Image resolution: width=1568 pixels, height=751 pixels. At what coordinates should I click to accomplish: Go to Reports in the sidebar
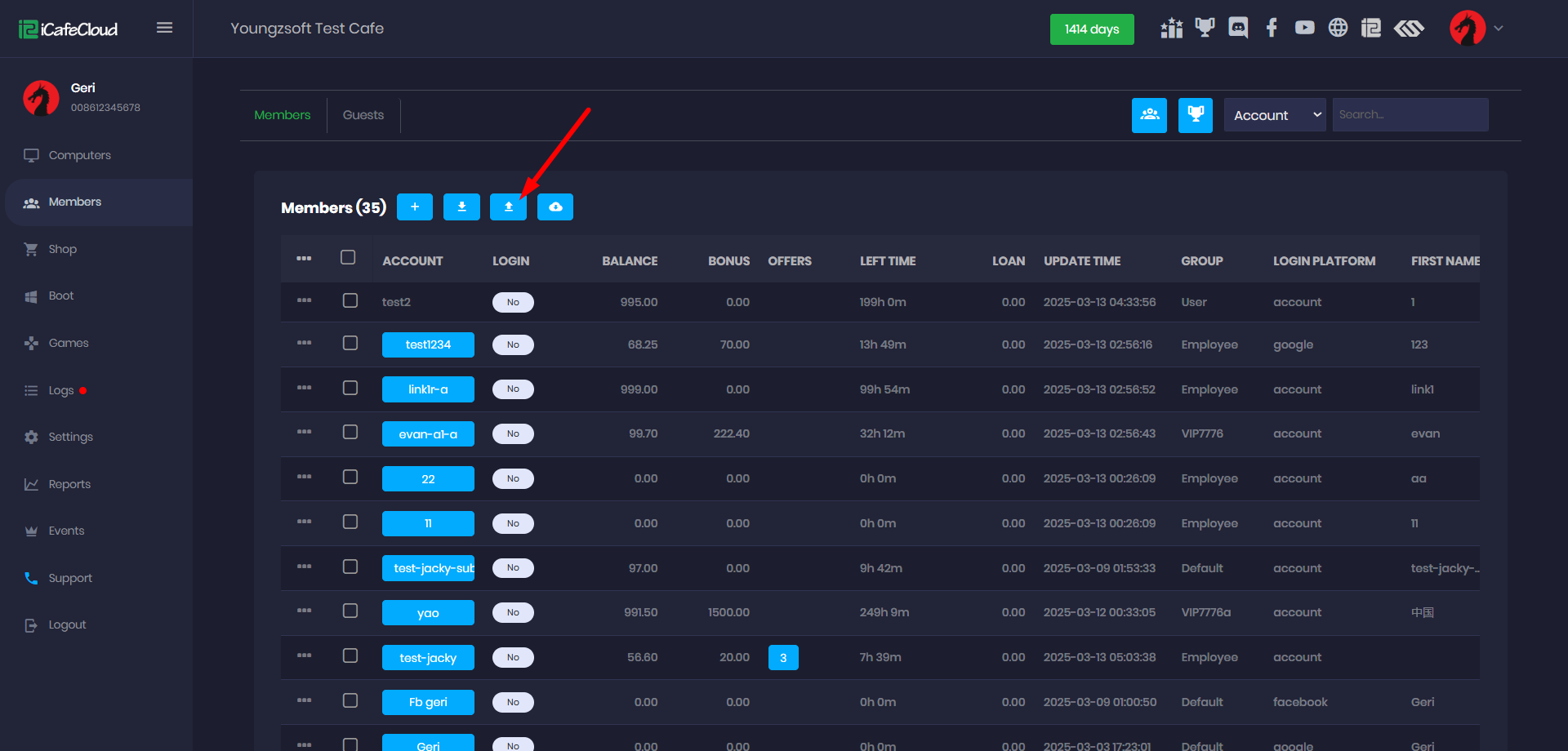point(69,484)
